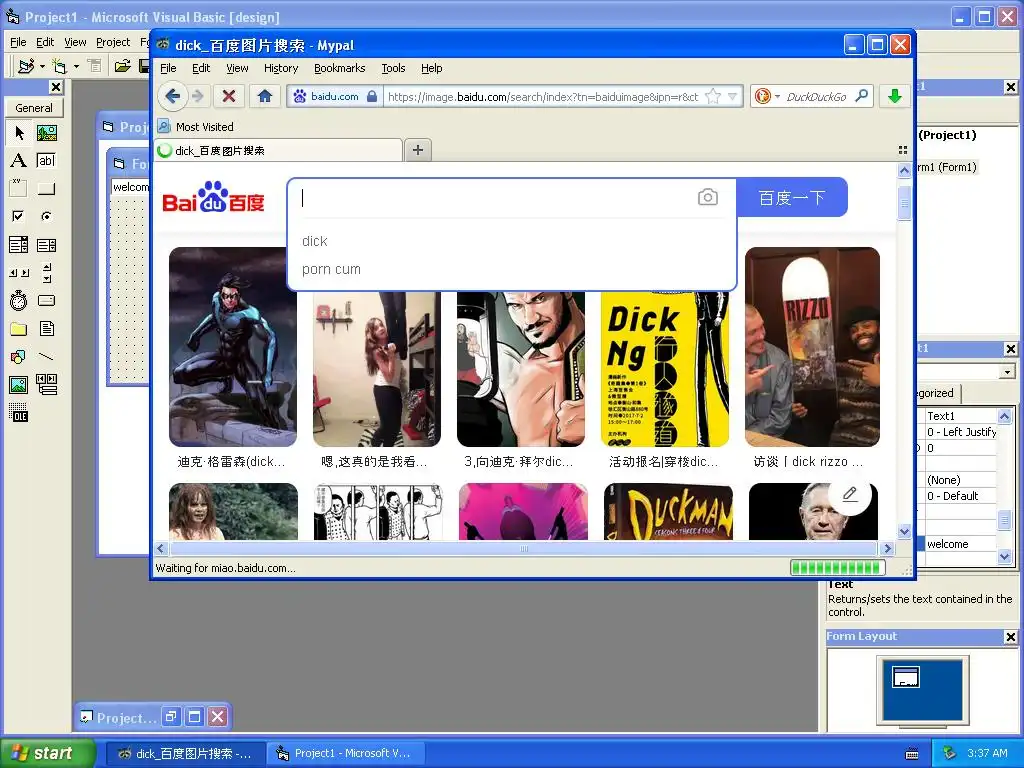Viewport: 1024px width, 768px height.
Task: Open the Add Form dropdown arrow in VB toolbar
Action: click(x=76, y=67)
